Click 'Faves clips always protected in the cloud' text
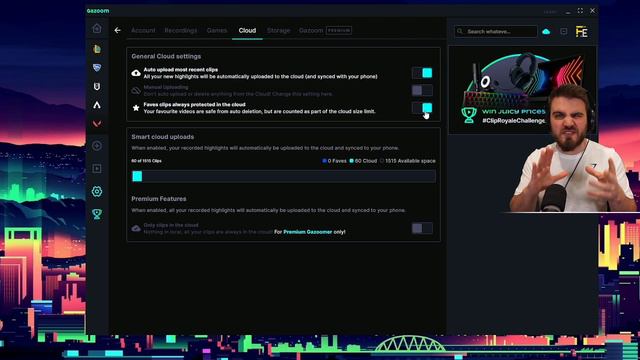The width and height of the screenshot is (640, 360). click(194, 104)
